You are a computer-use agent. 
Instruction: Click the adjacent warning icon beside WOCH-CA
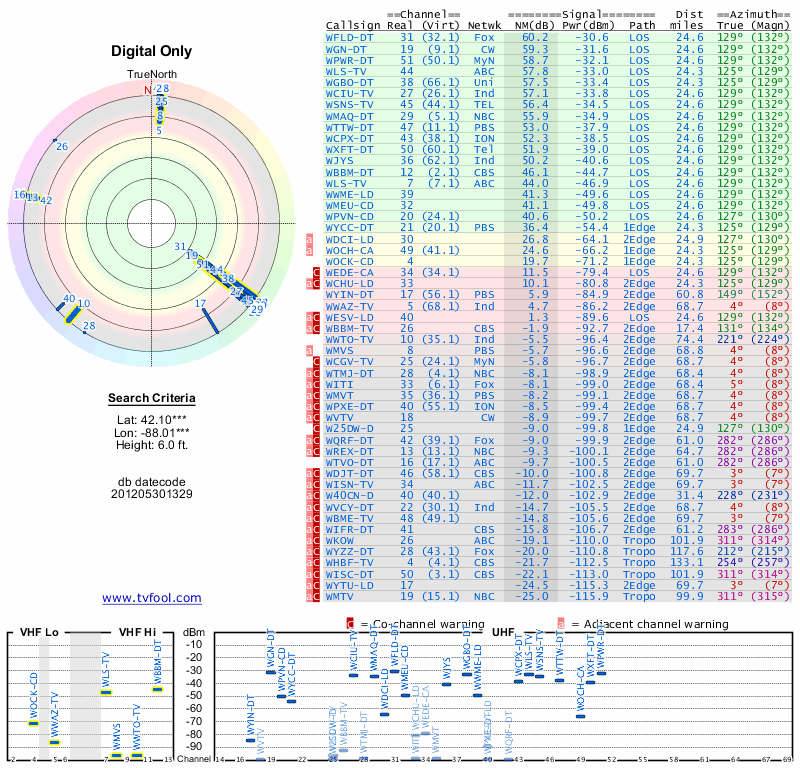[x=309, y=251]
